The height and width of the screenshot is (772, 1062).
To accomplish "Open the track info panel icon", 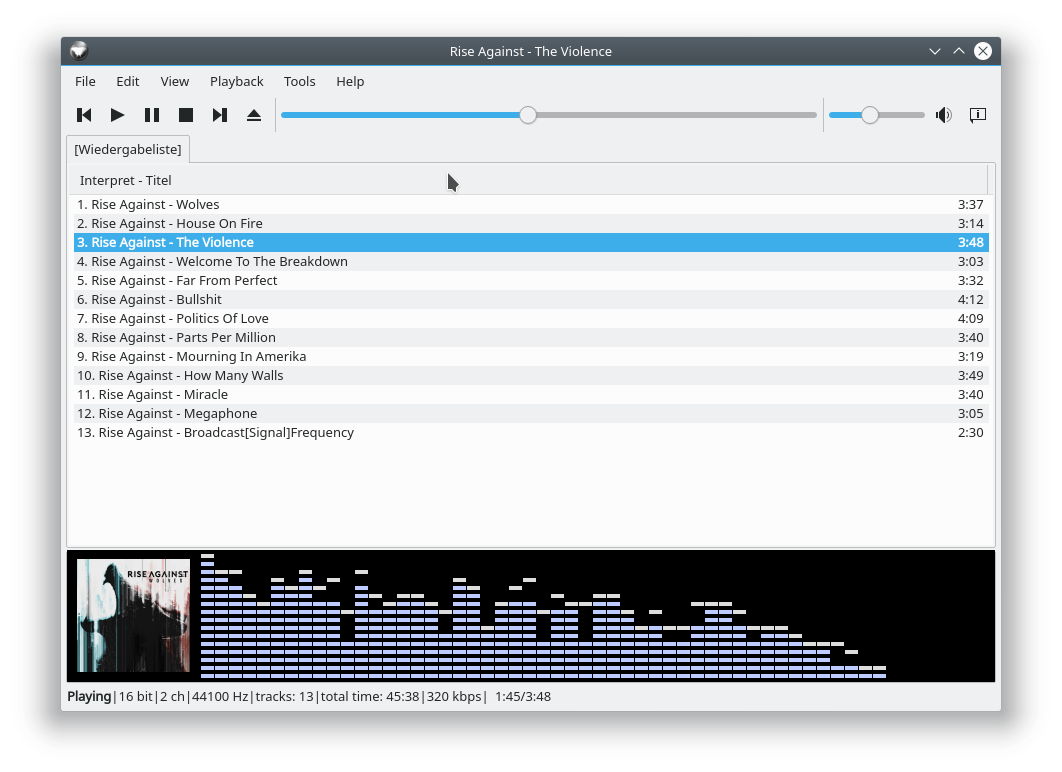I will point(977,115).
